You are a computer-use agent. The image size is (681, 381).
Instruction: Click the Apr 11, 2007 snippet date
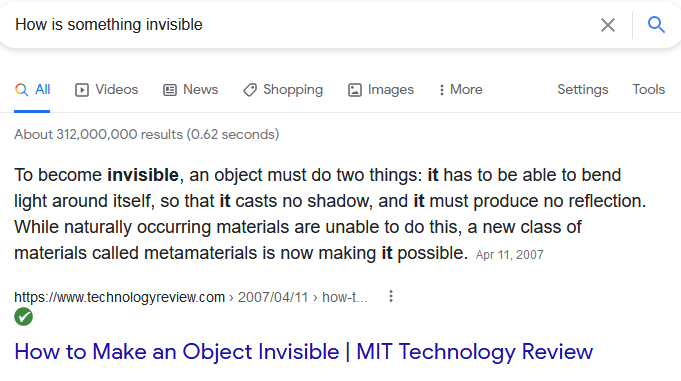pyautogui.click(x=509, y=255)
